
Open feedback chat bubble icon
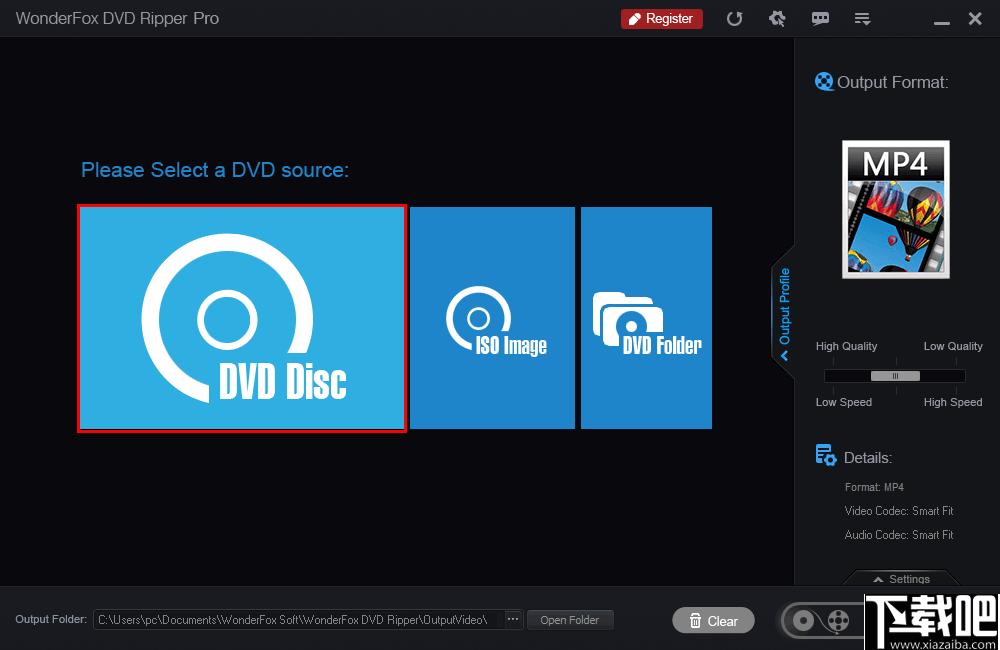[x=820, y=18]
